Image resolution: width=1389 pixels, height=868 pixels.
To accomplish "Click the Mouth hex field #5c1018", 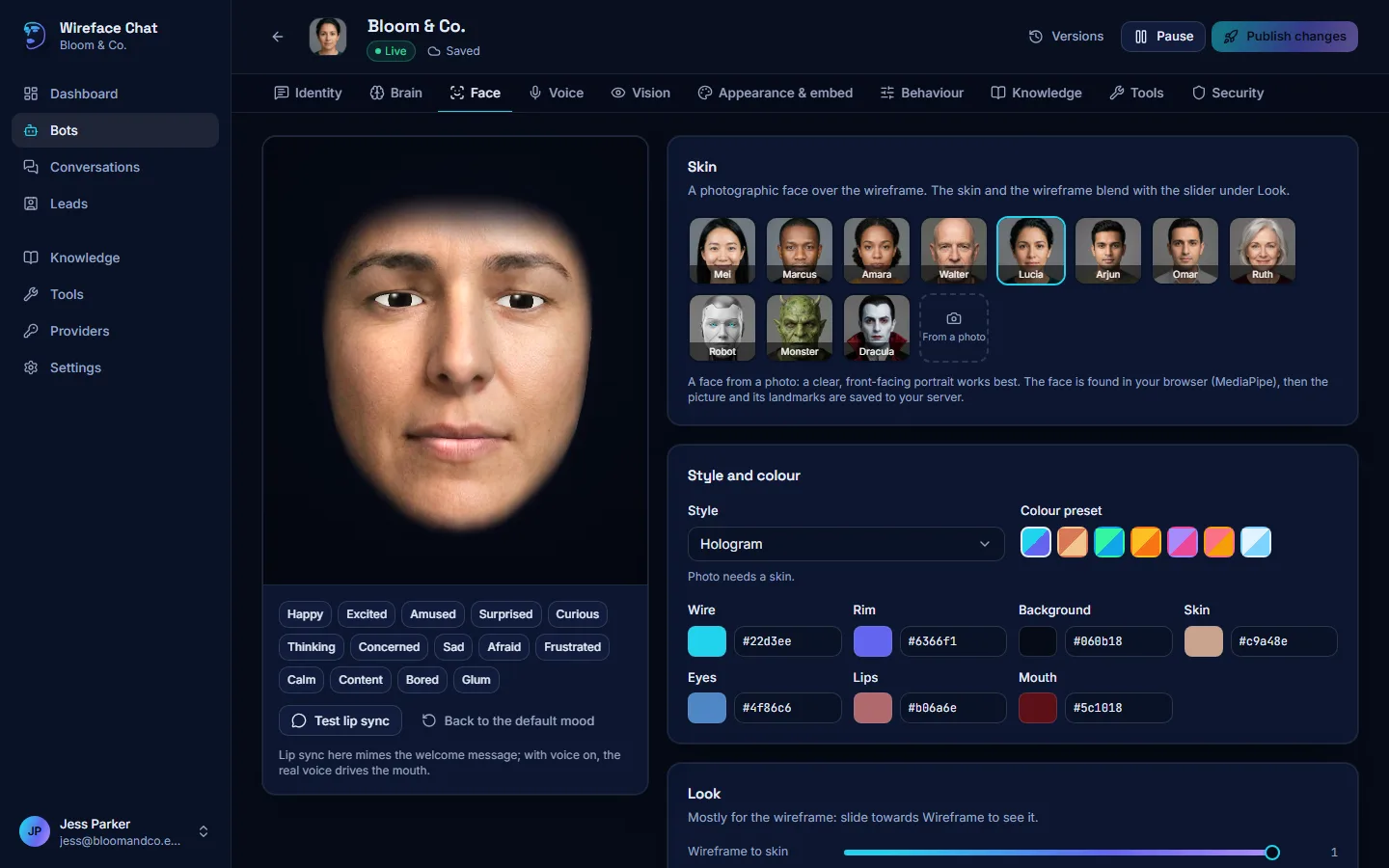I will tap(1119, 708).
